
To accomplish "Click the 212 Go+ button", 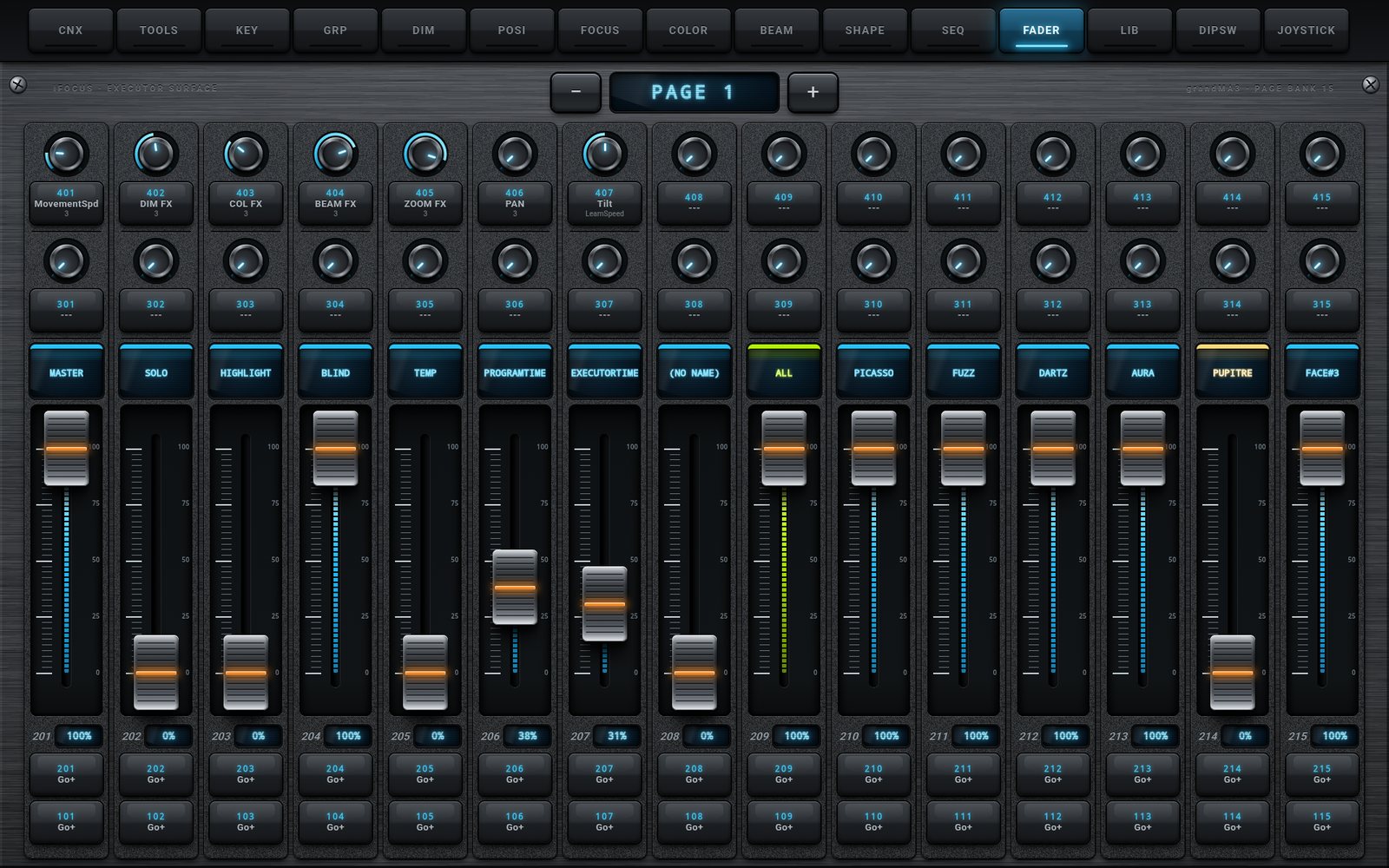I will pos(1053,774).
